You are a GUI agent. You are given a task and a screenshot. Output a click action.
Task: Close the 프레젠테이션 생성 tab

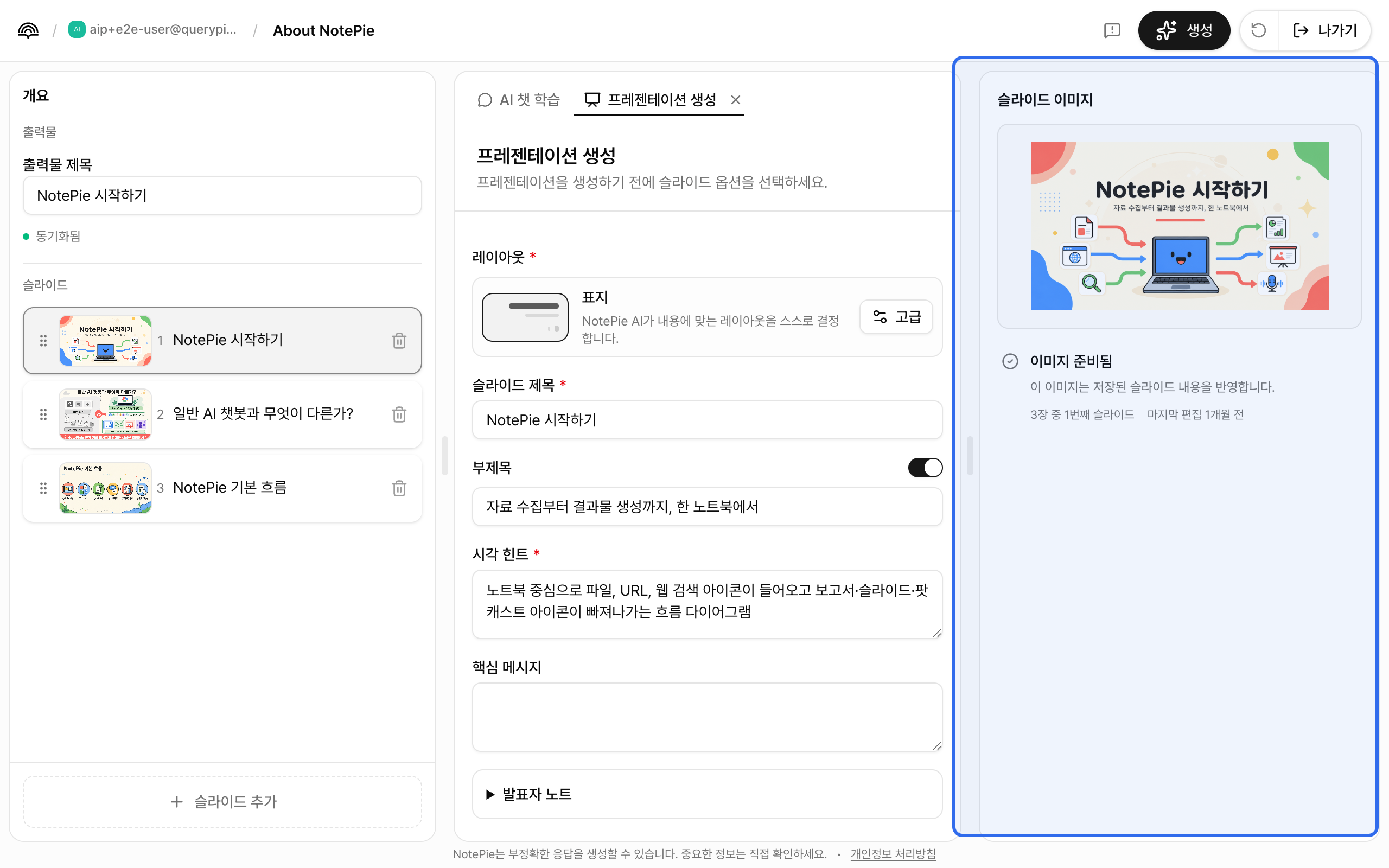[x=735, y=100]
